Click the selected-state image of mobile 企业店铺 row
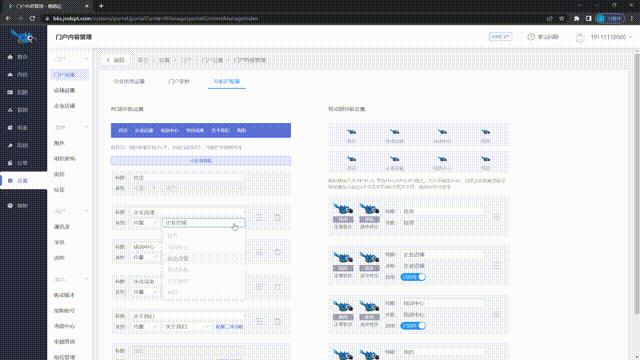Viewport: 640px width, 360px height. tap(369, 261)
